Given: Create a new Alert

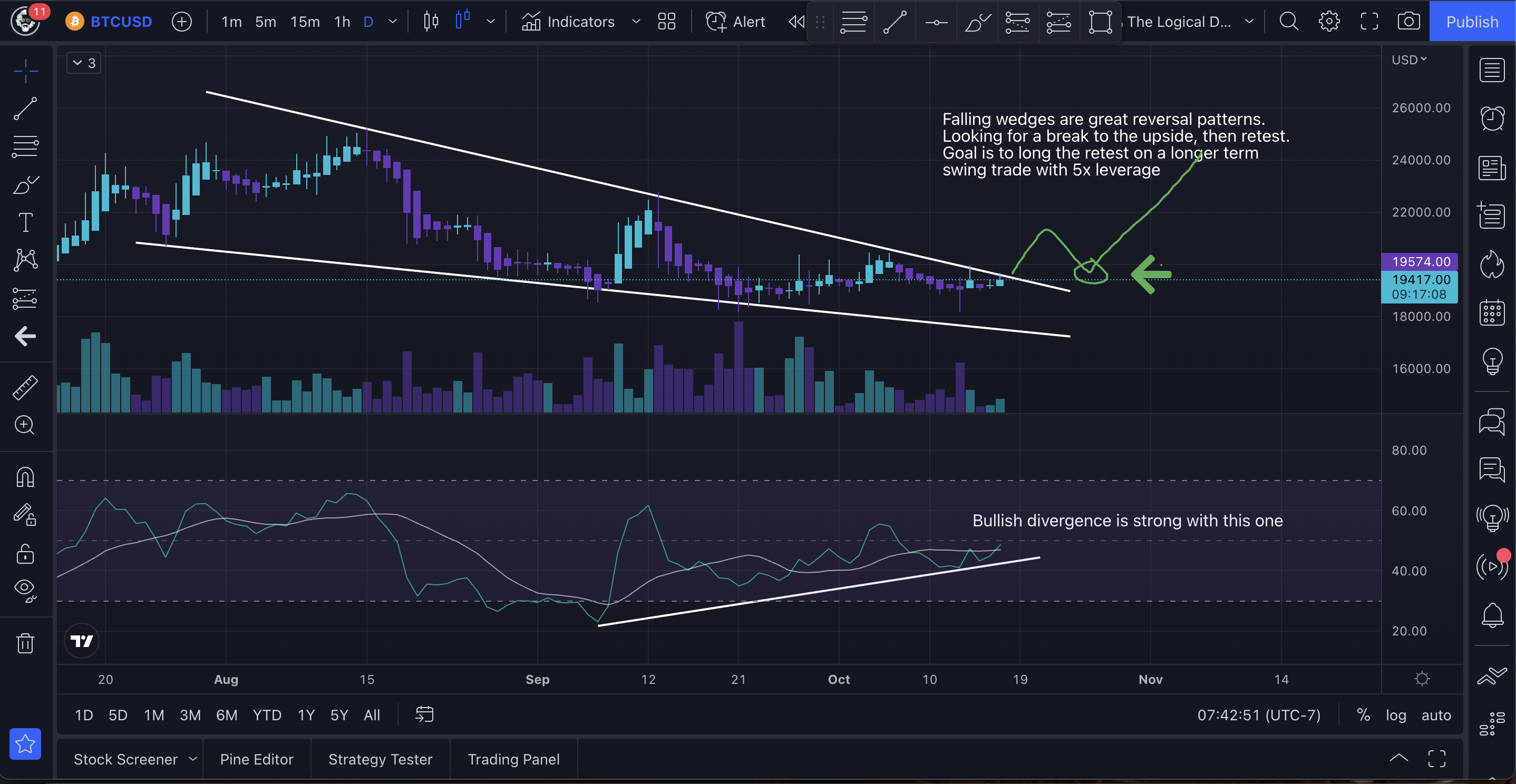Looking at the screenshot, I should click(736, 22).
